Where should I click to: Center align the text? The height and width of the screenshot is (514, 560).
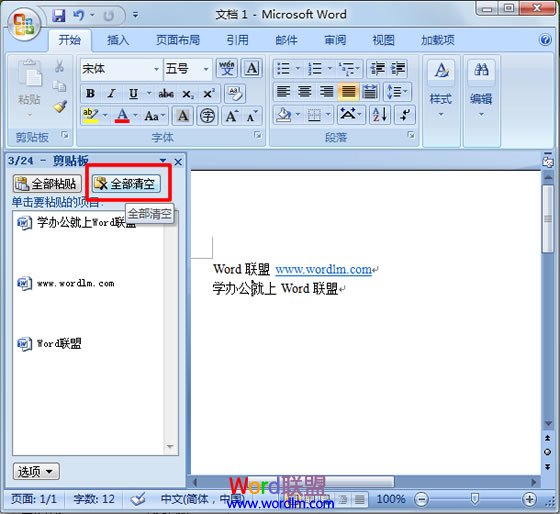click(x=305, y=92)
